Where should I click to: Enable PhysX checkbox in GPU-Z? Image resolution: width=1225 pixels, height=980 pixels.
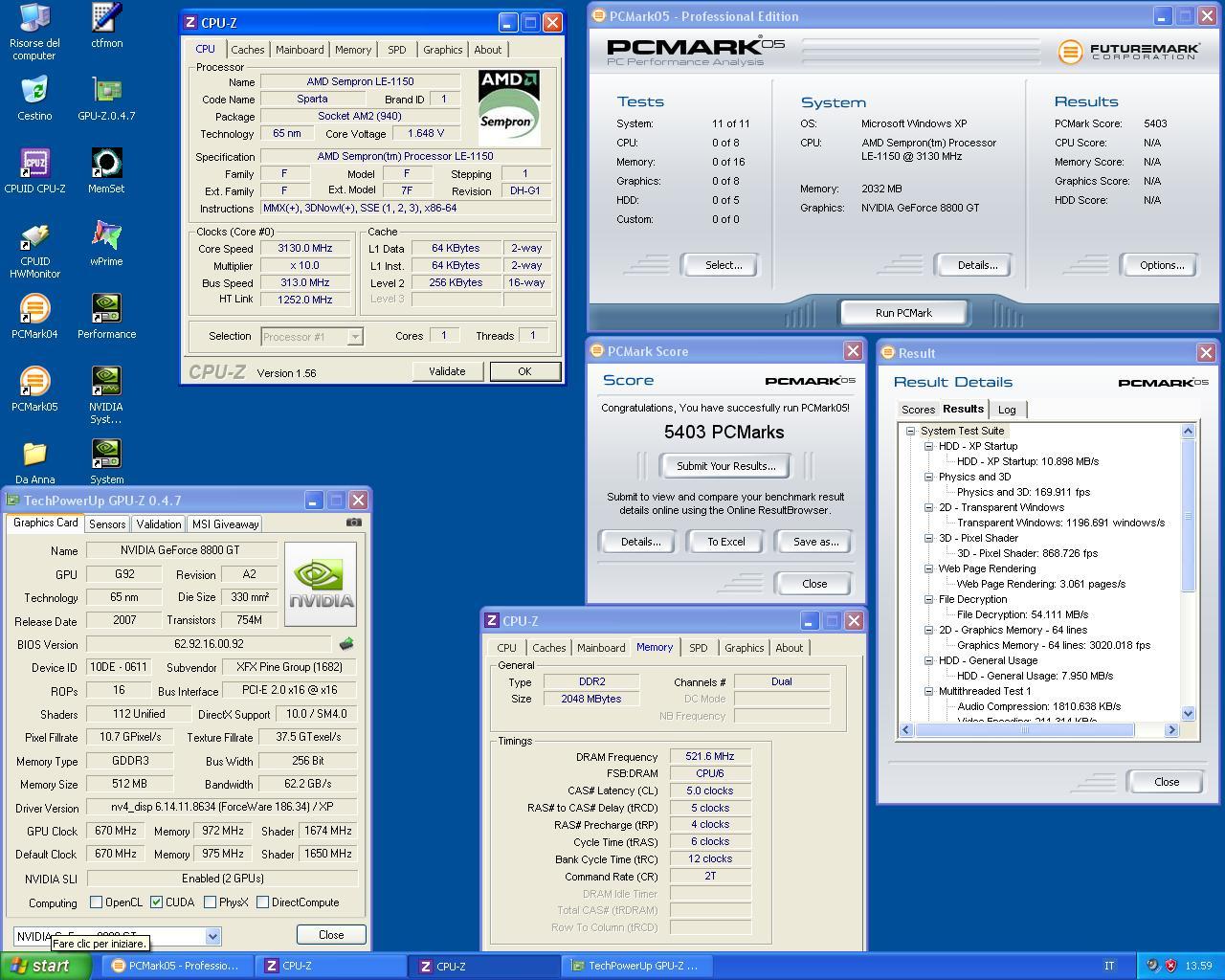(x=210, y=902)
